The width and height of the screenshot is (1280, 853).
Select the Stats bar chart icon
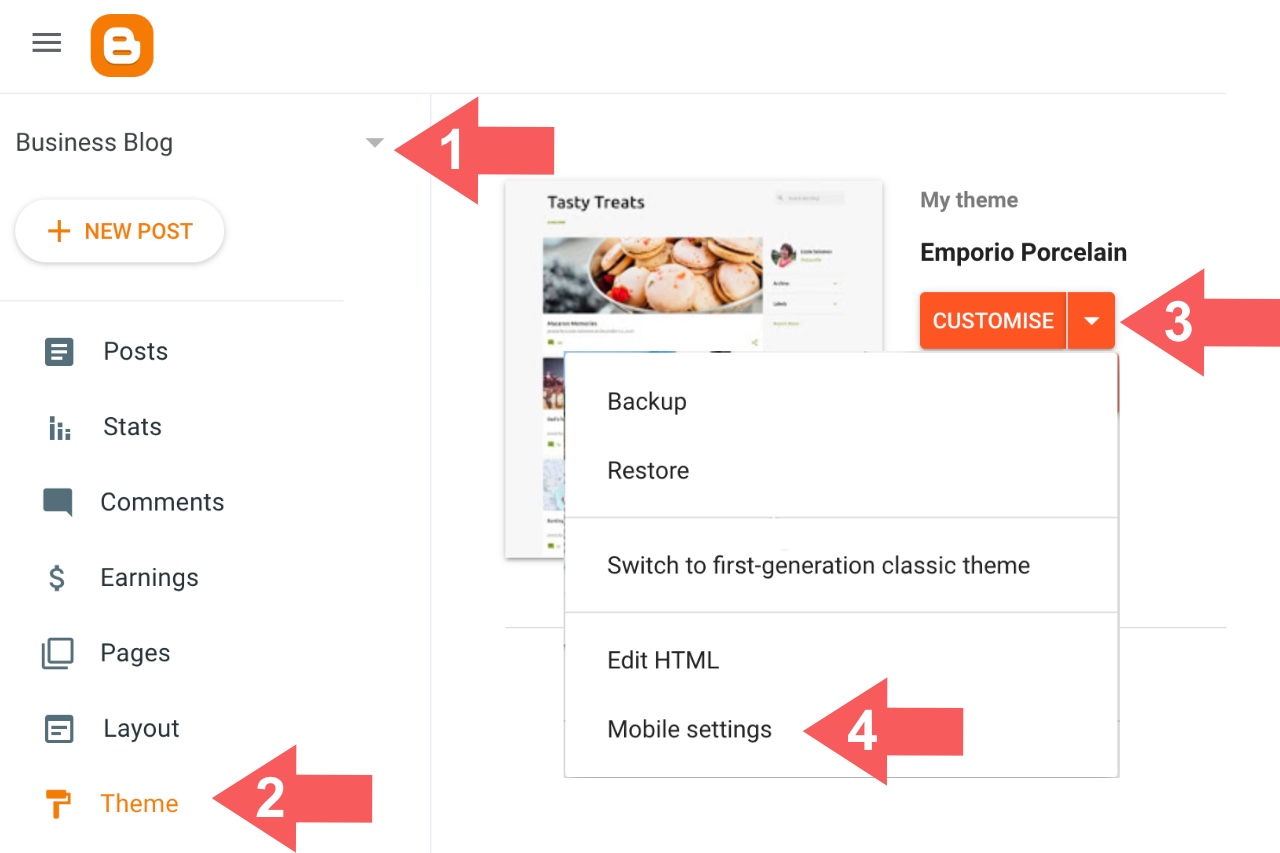(59, 428)
